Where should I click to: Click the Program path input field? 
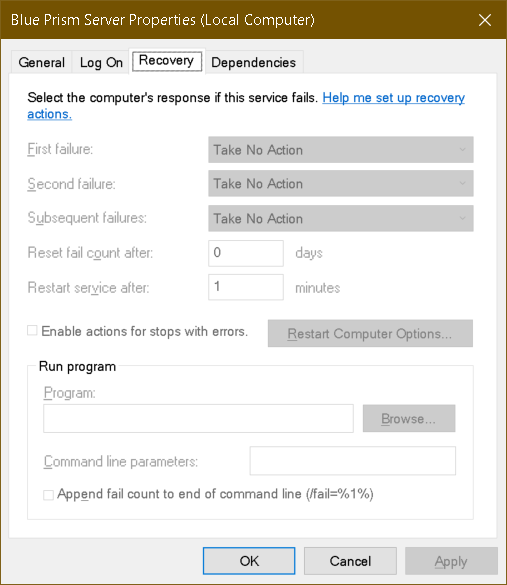(198, 418)
